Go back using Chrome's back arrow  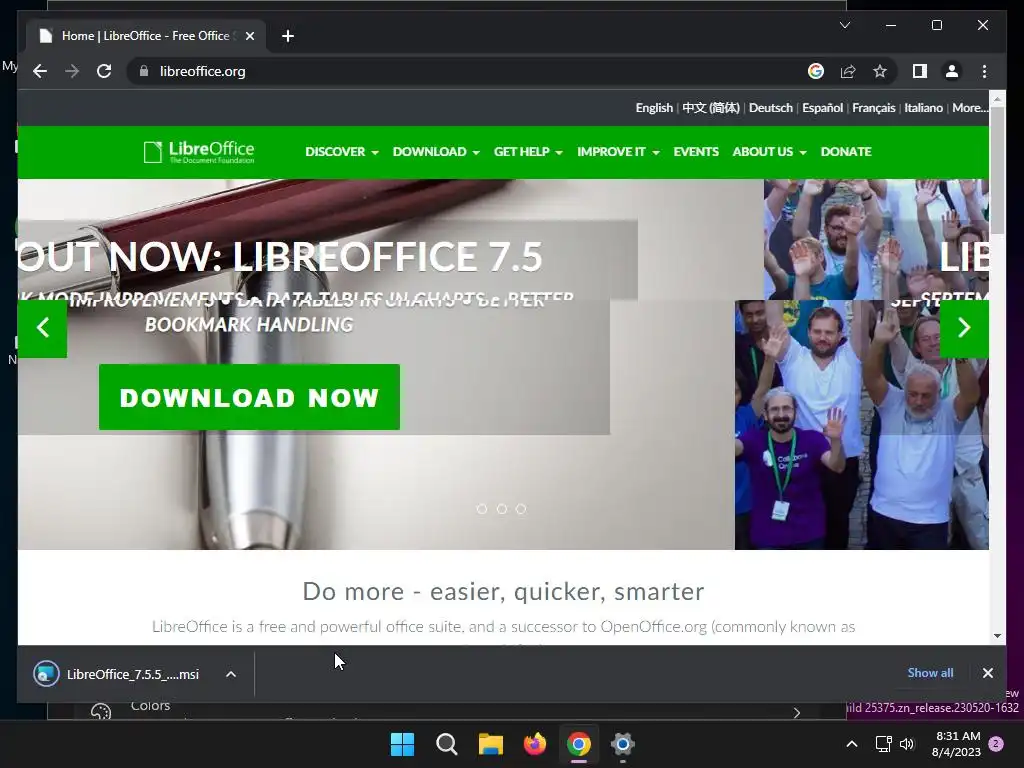[x=40, y=71]
